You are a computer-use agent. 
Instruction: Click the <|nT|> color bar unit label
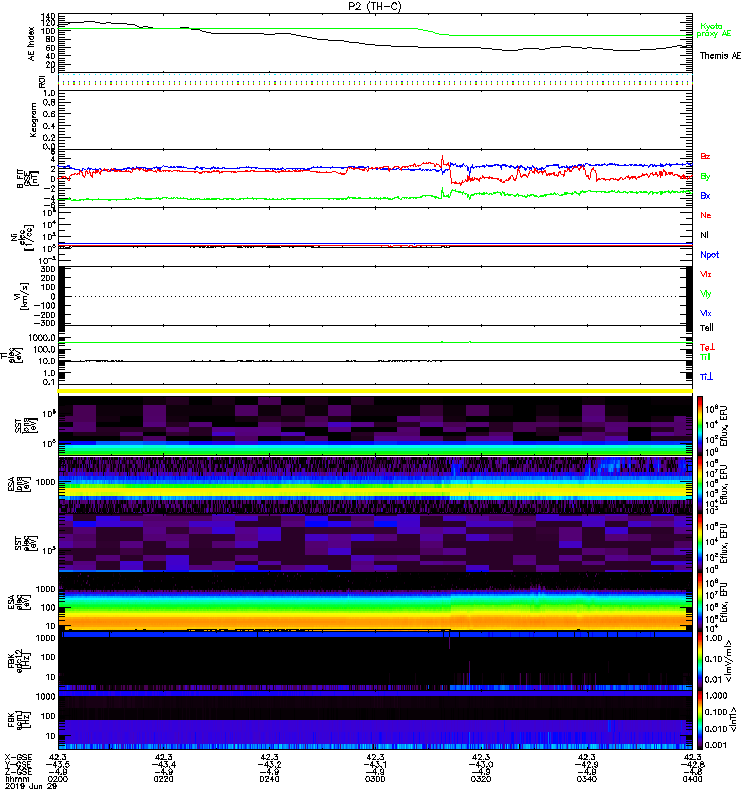[734, 720]
